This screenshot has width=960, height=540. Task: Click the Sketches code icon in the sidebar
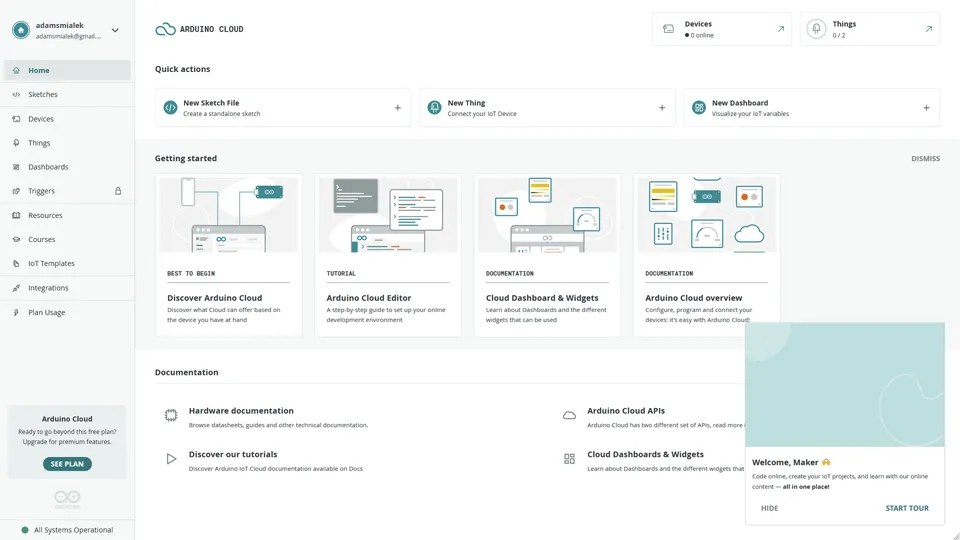(x=16, y=94)
